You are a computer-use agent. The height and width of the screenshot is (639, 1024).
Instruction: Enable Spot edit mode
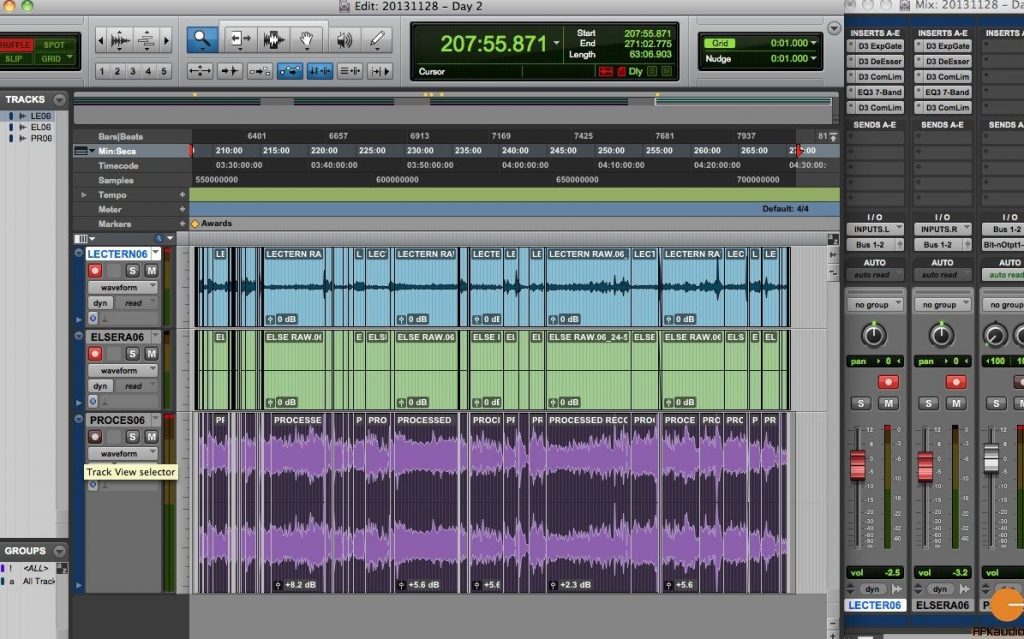(54, 45)
